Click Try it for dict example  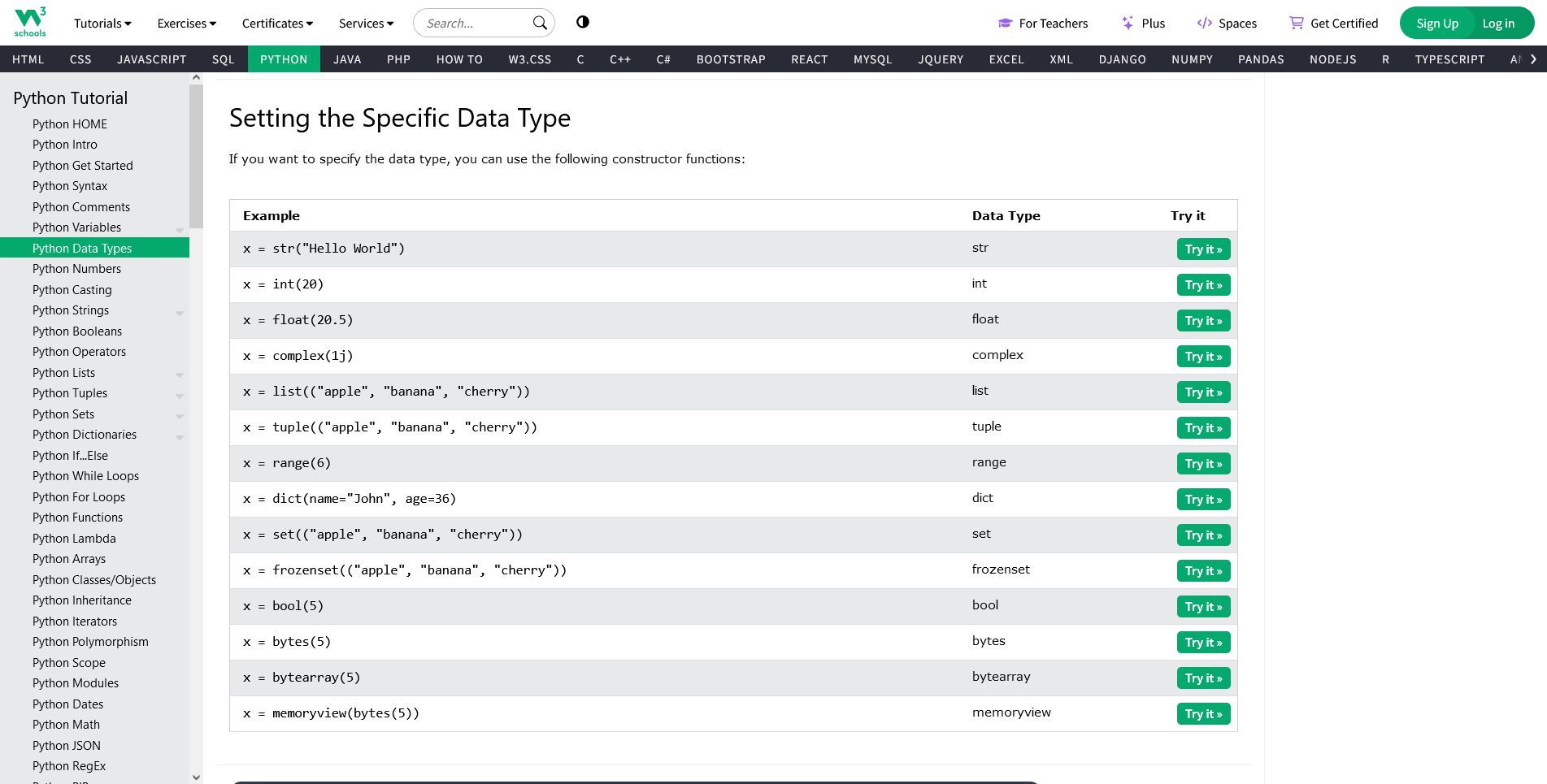(1203, 500)
